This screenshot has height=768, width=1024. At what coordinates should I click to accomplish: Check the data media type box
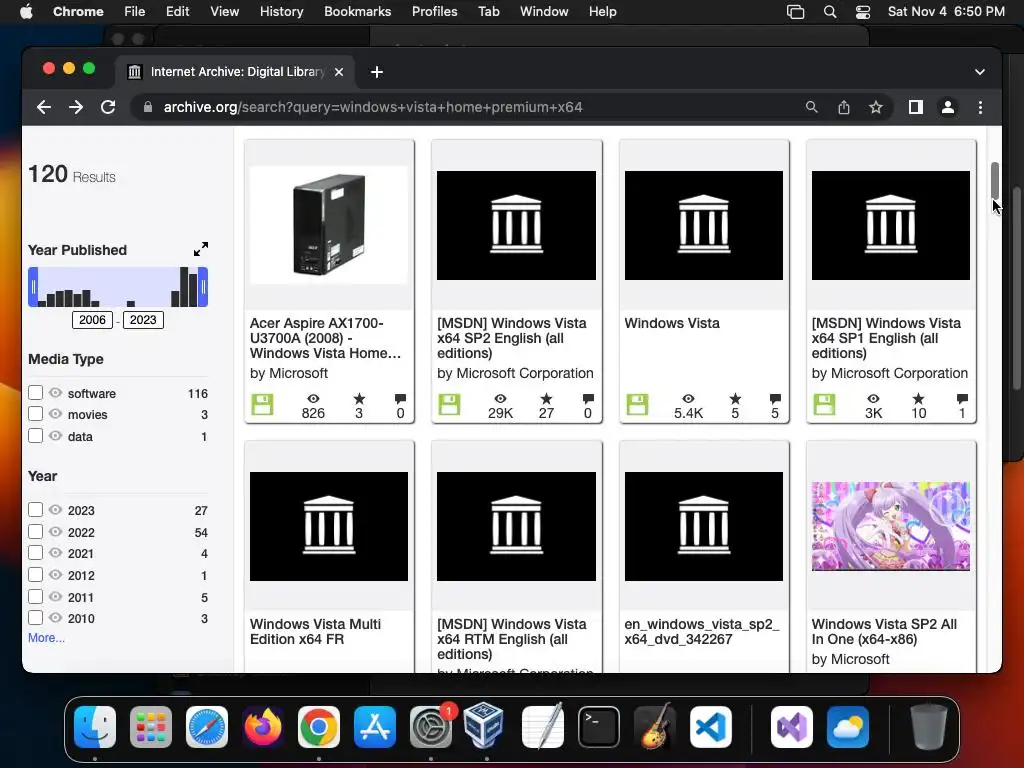tap(35, 436)
